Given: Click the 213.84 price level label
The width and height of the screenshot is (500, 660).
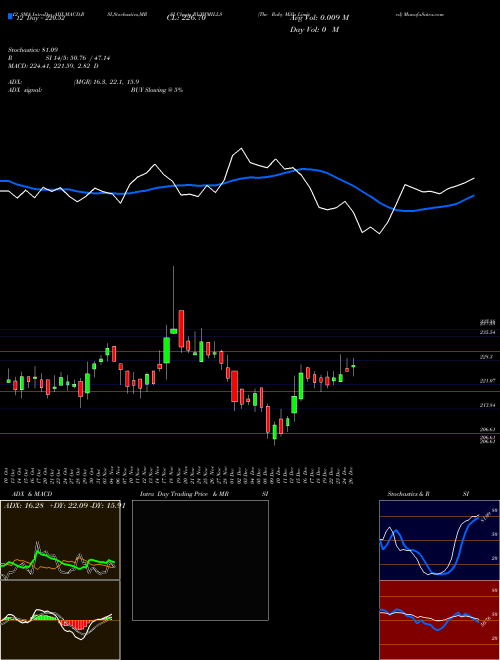Looking at the screenshot, I should tap(487, 405).
